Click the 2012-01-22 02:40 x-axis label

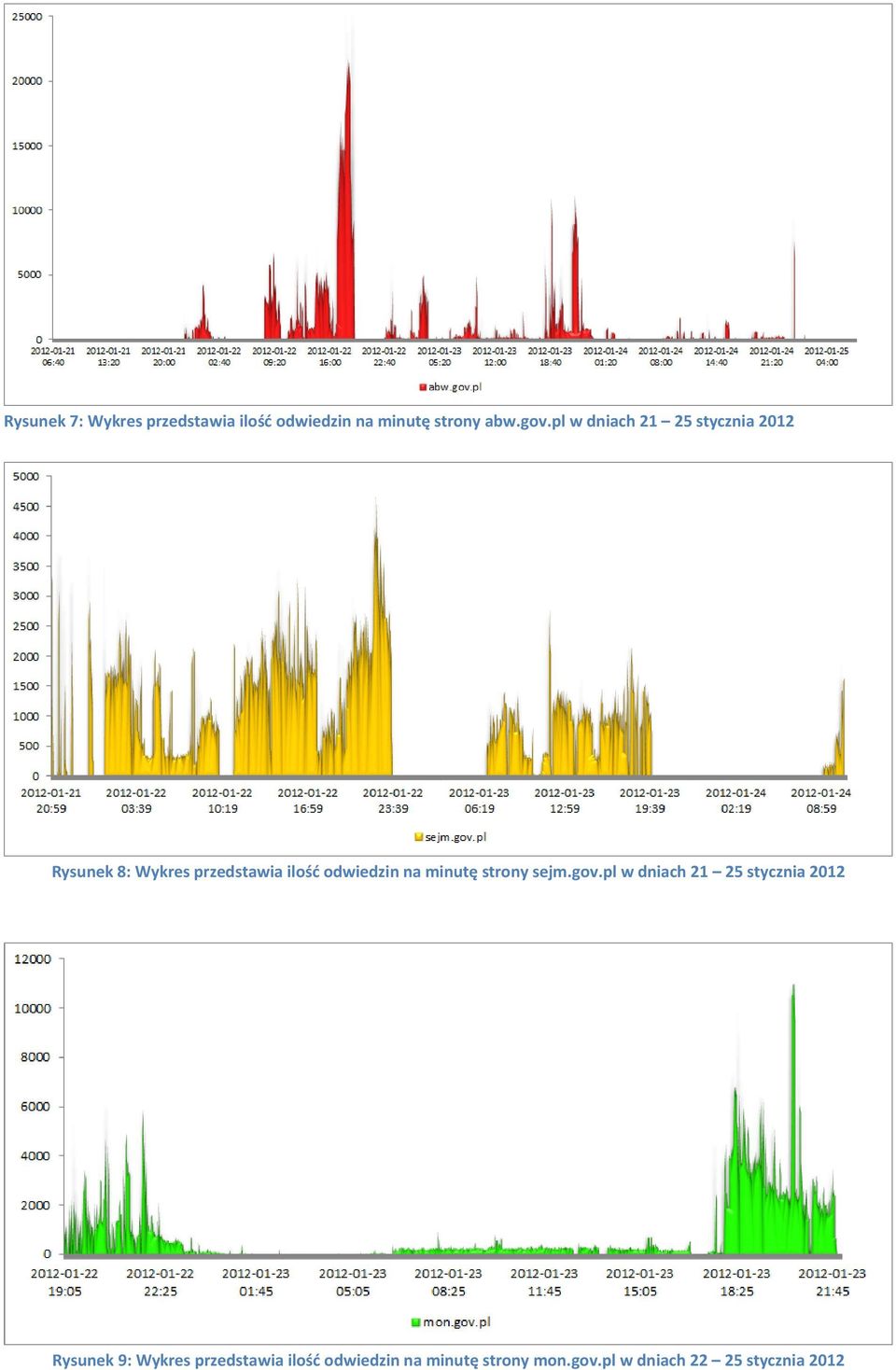tap(218, 356)
